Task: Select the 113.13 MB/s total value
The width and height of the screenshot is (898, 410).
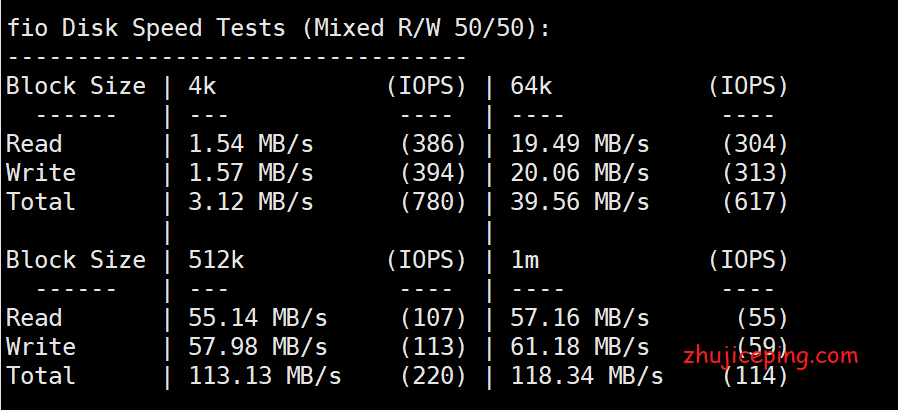Action: tap(265, 376)
